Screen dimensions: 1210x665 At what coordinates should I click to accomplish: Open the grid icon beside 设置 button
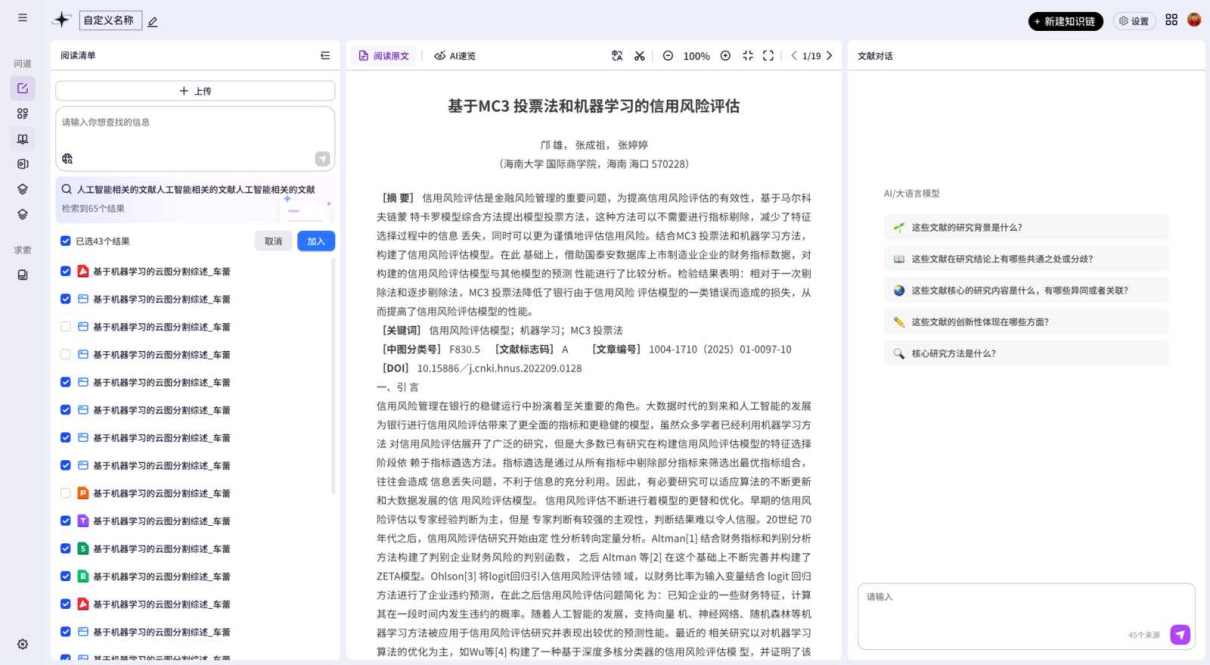point(1171,20)
